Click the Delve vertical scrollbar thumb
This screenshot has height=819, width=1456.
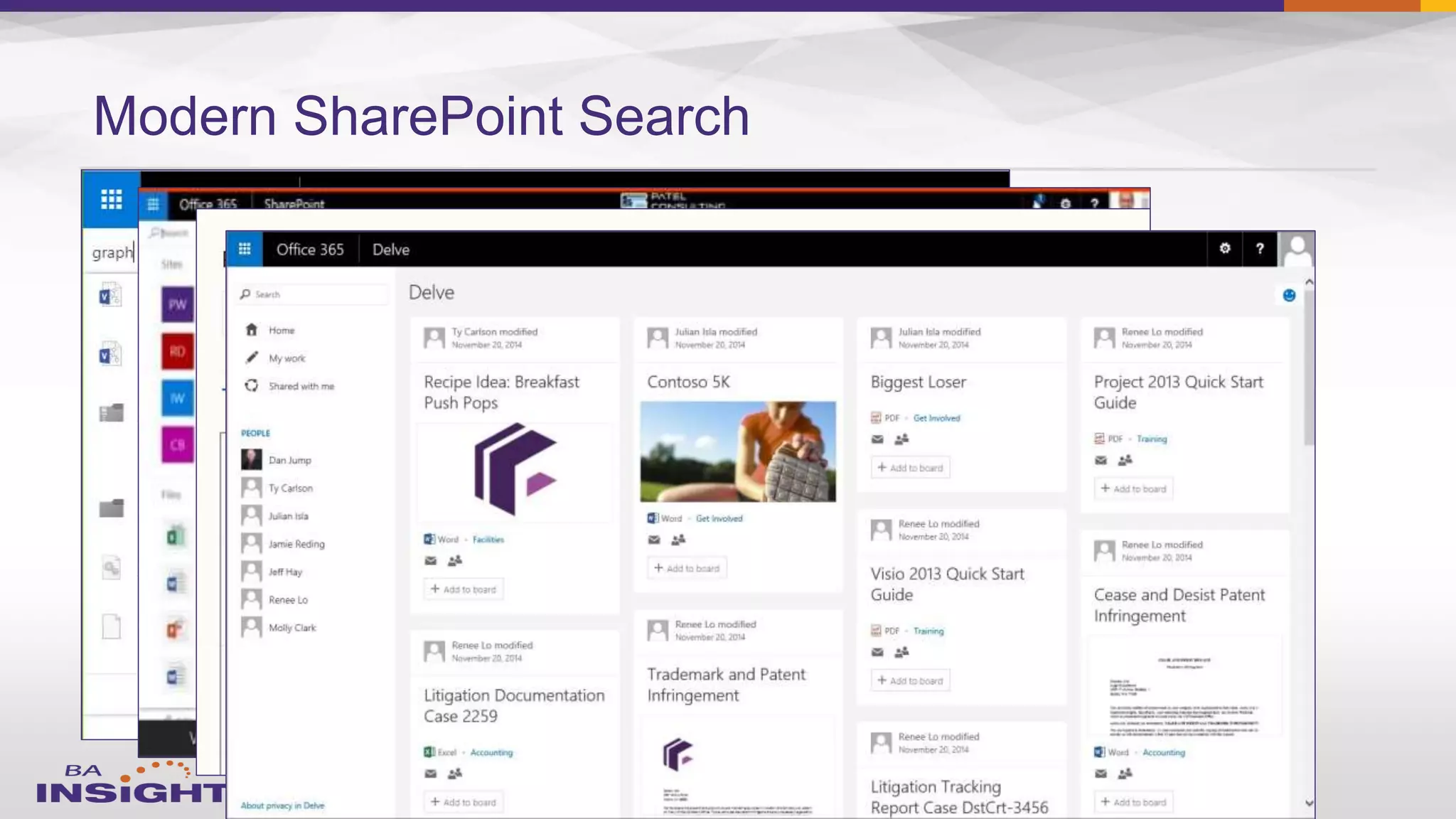(1309, 368)
